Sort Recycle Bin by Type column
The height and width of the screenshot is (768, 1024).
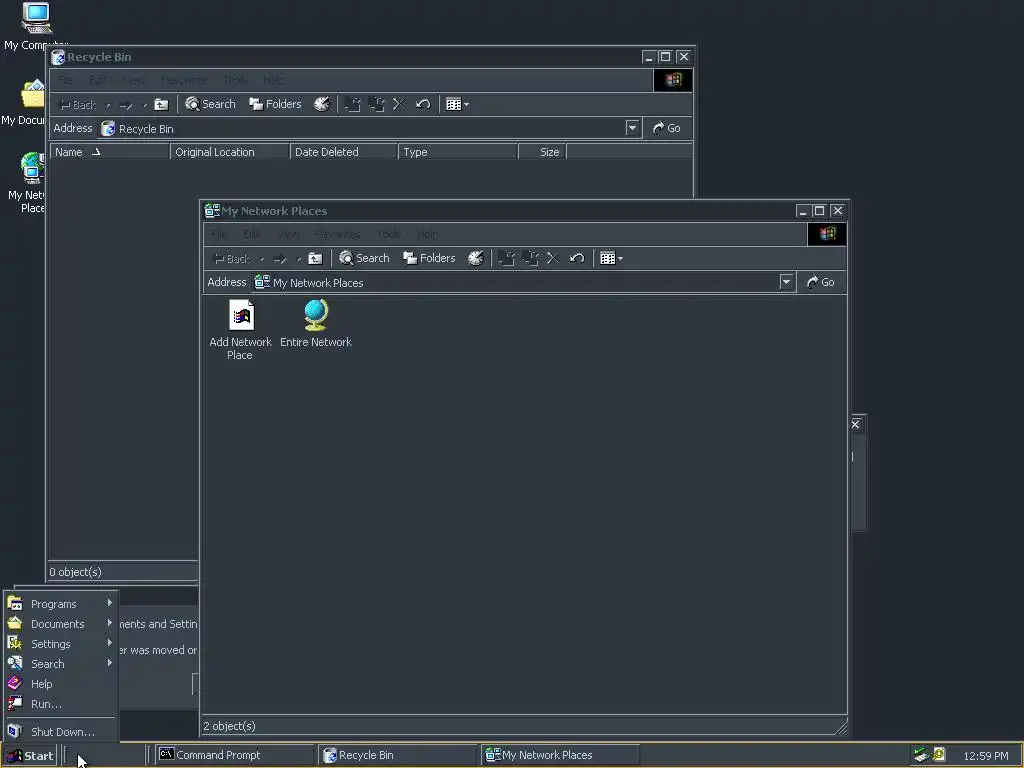pos(458,152)
